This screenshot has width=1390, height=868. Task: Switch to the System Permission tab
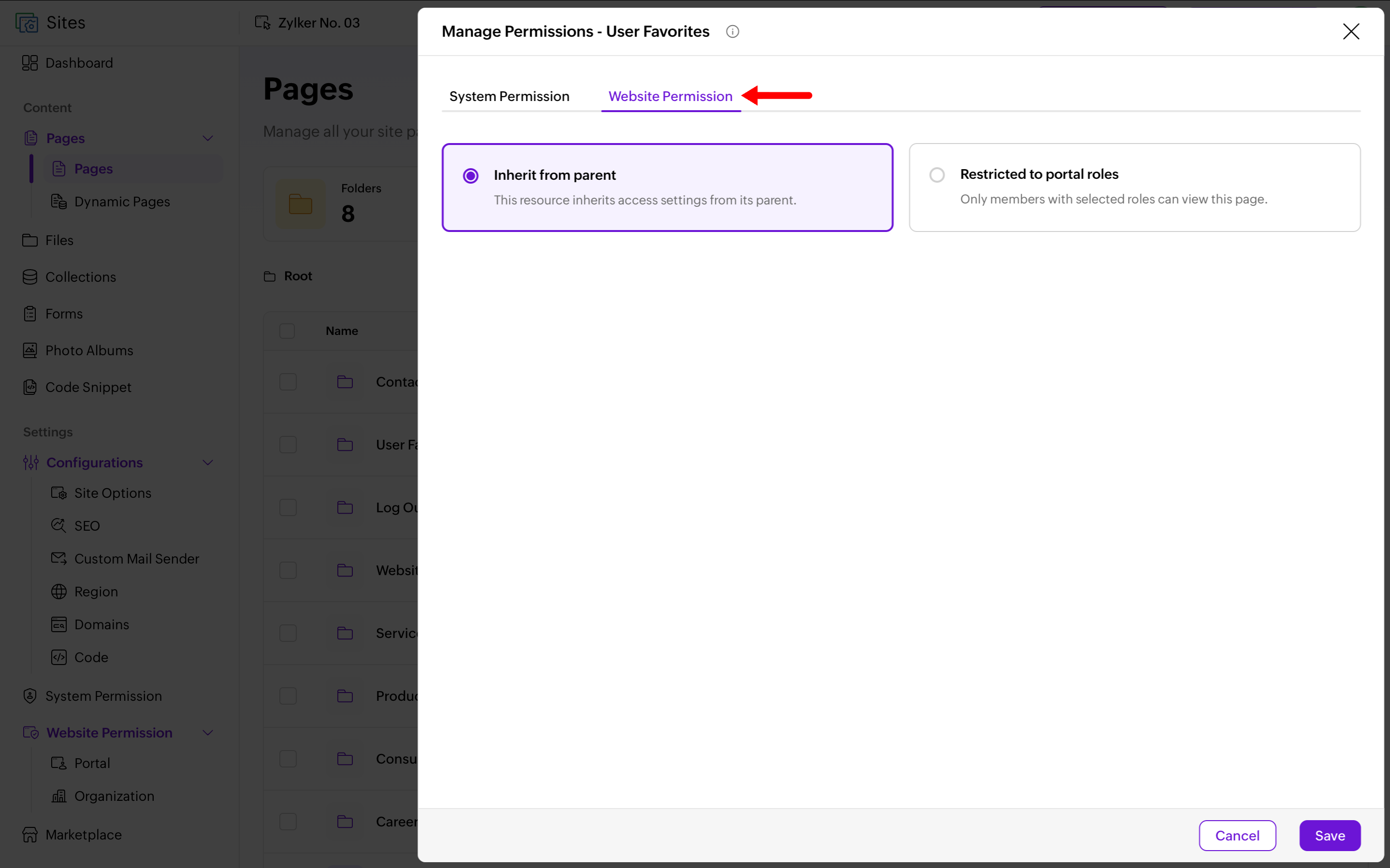click(509, 96)
